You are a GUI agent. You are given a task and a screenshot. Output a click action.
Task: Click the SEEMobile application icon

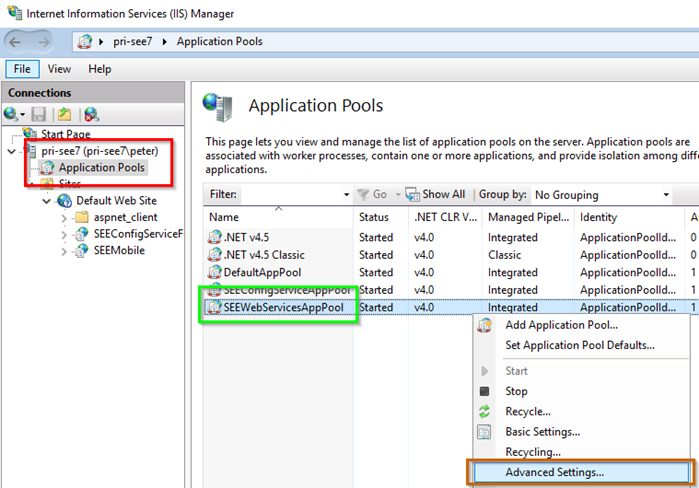click(82, 250)
